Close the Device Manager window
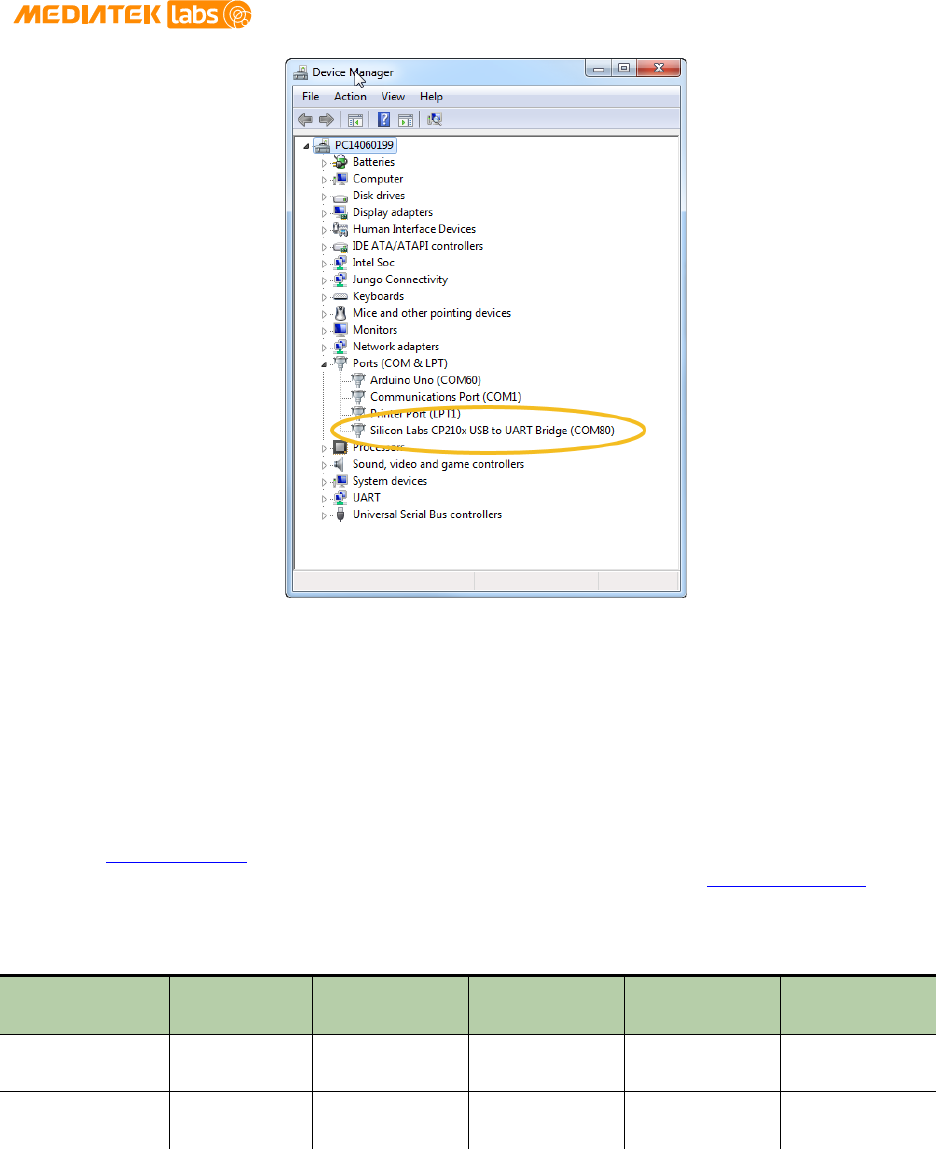 658,68
